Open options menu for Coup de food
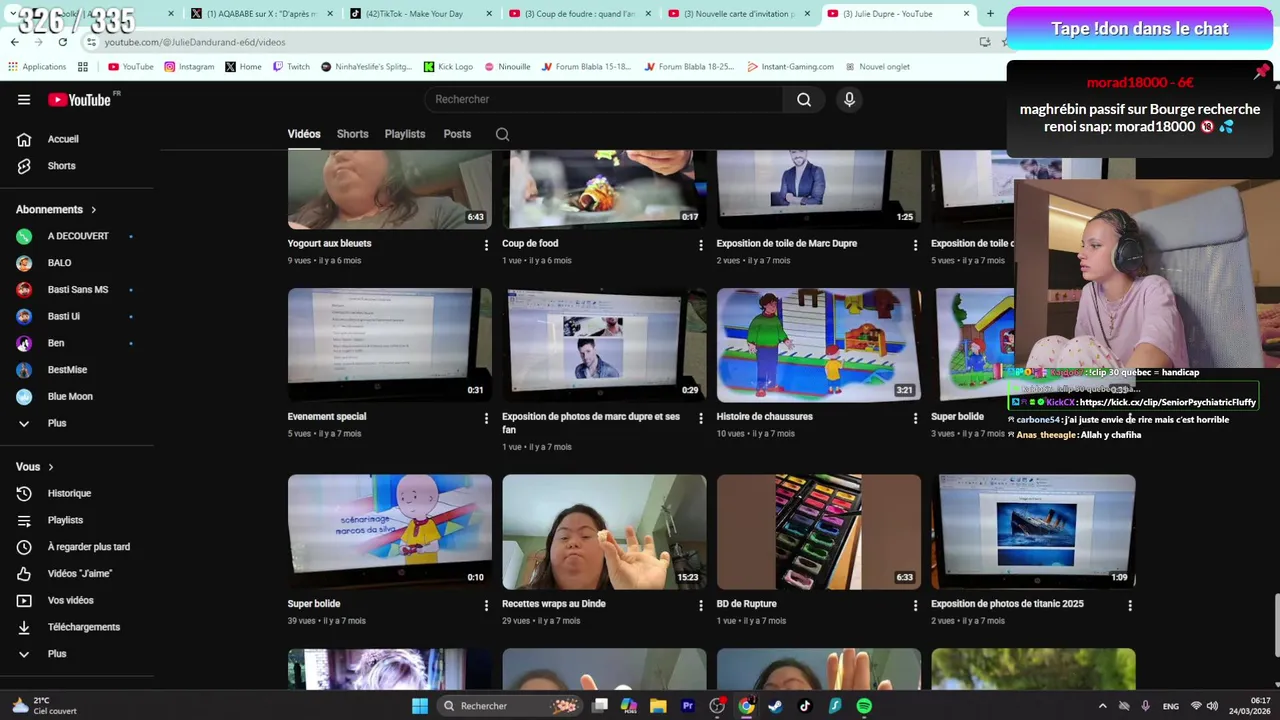The width and height of the screenshot is (1280, 720). (x=700, y=244)
